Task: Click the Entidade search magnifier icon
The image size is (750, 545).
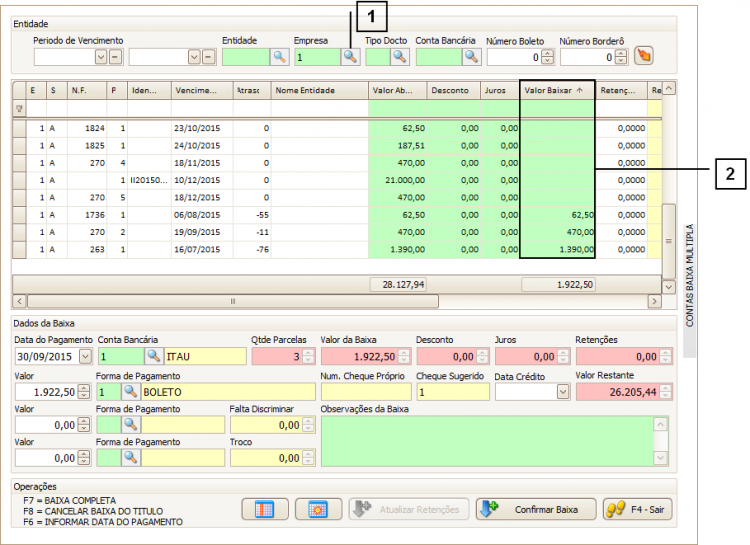Action: click(x=278, y=58)
